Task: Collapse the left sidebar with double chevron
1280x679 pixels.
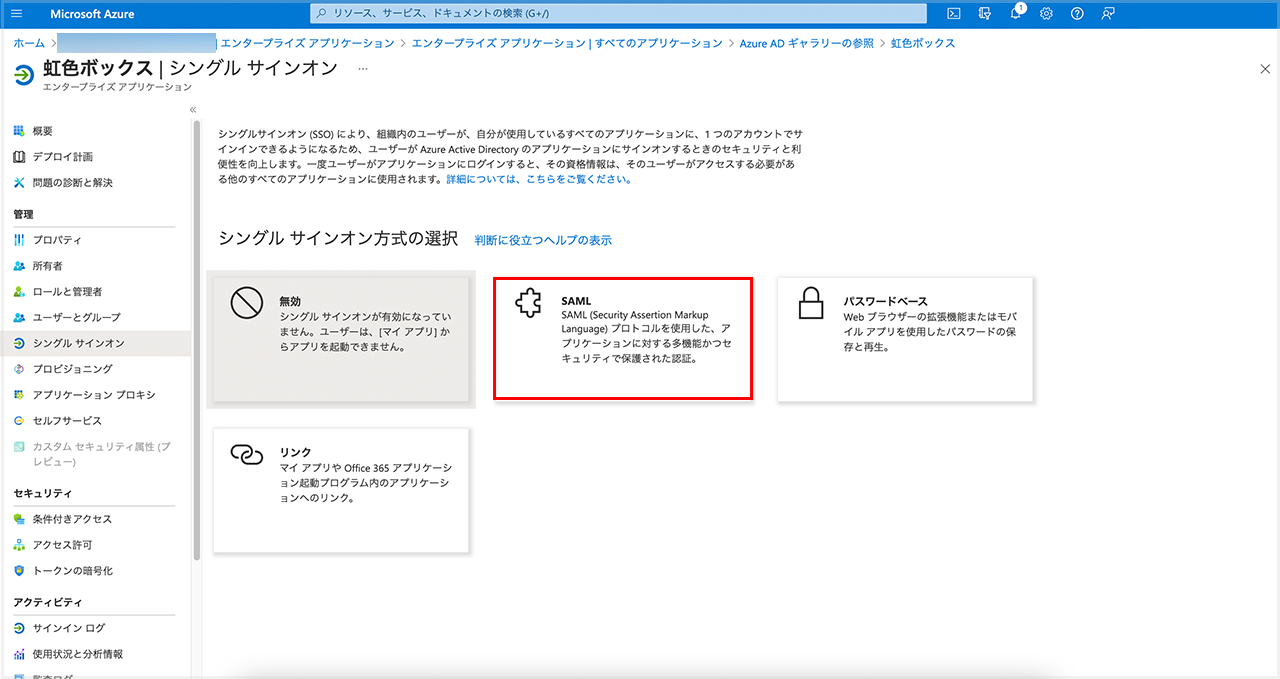Action: tap(193, 109)
